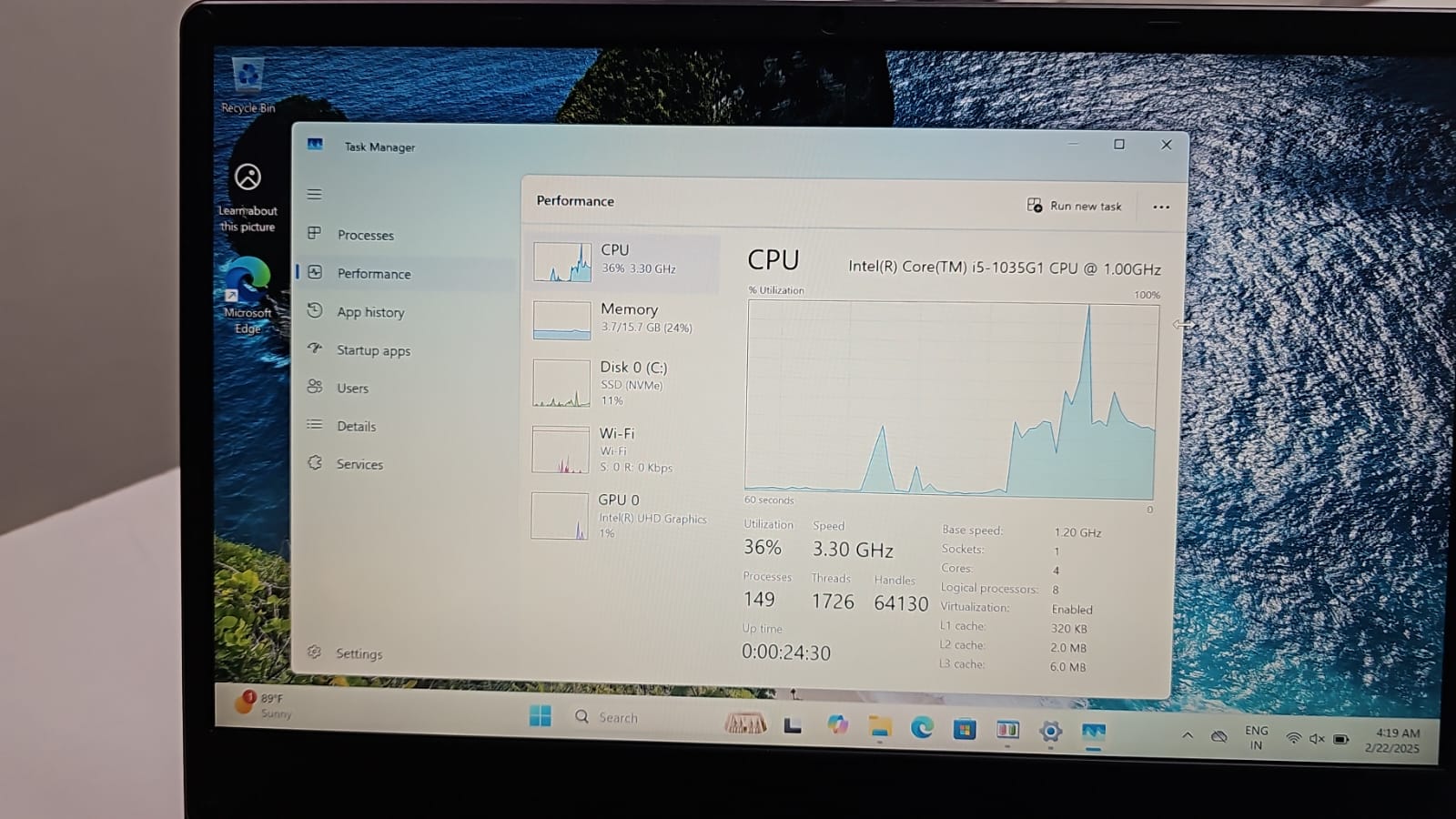Expand the three-dot more options menu
The height and width of the screenshot is (819, 1456).
coord(1160,207)
